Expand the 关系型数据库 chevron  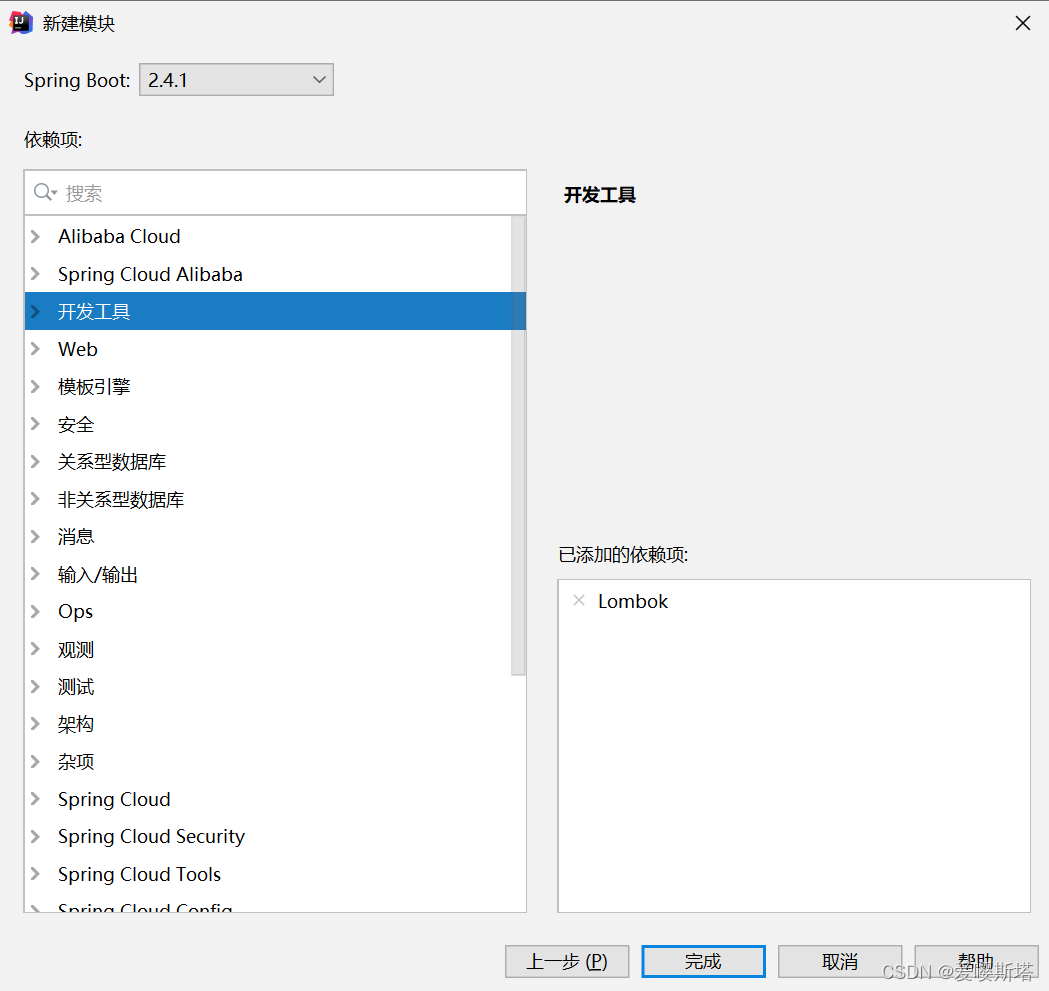pyautogui.click(x=35, y=461)
